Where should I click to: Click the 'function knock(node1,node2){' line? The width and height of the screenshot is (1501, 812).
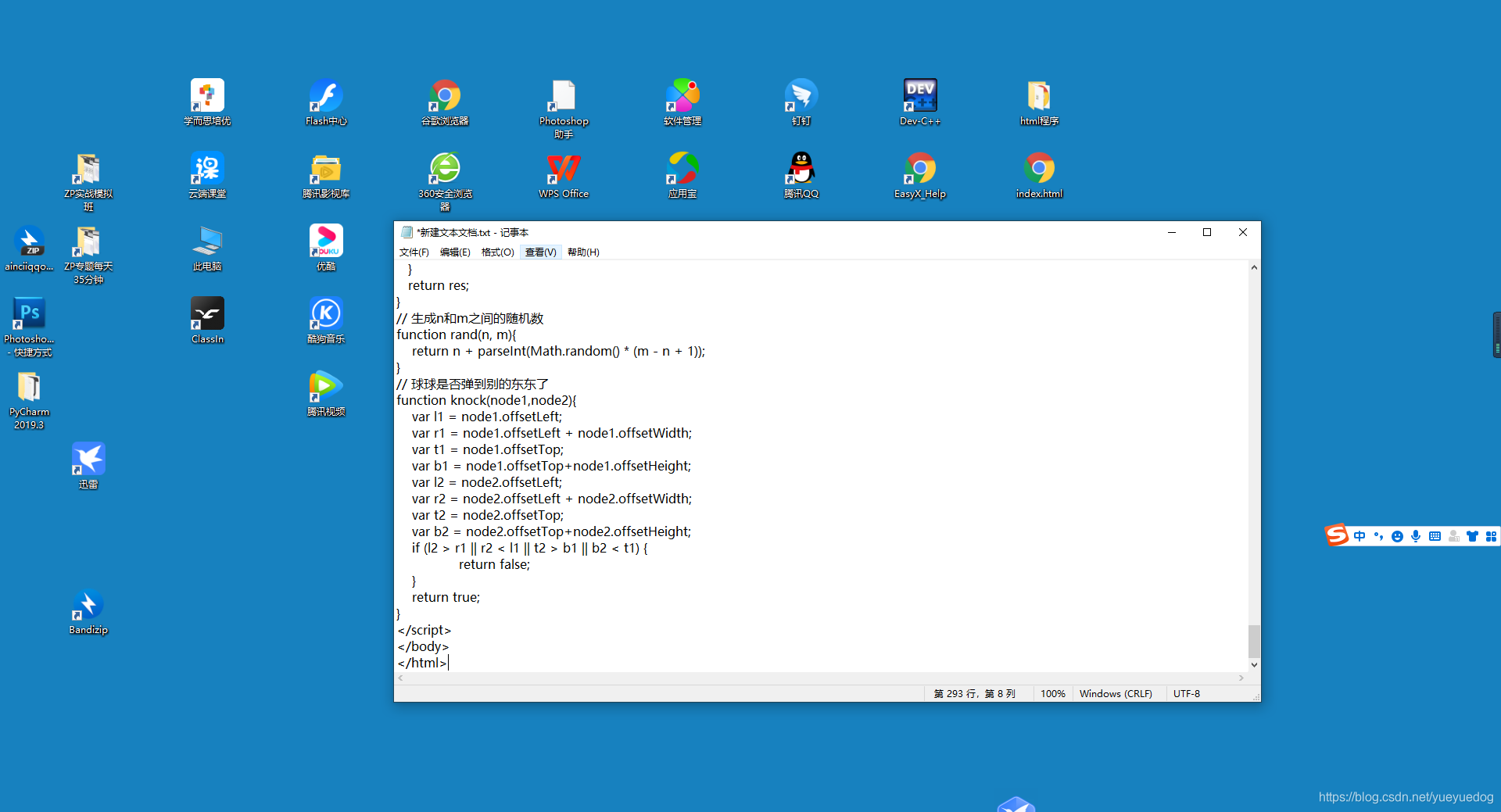[486, 401]
